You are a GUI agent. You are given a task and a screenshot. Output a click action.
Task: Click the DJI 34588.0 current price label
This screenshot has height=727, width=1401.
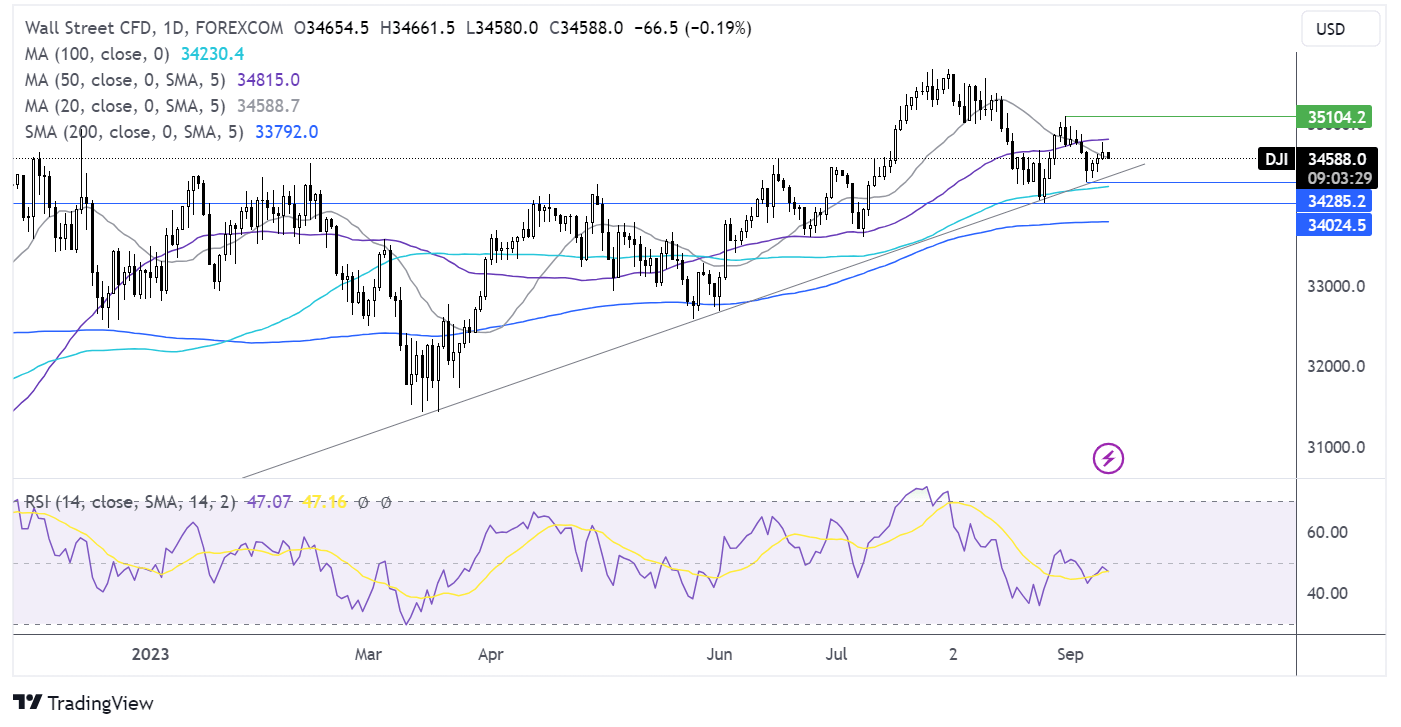pos(1318,158)
